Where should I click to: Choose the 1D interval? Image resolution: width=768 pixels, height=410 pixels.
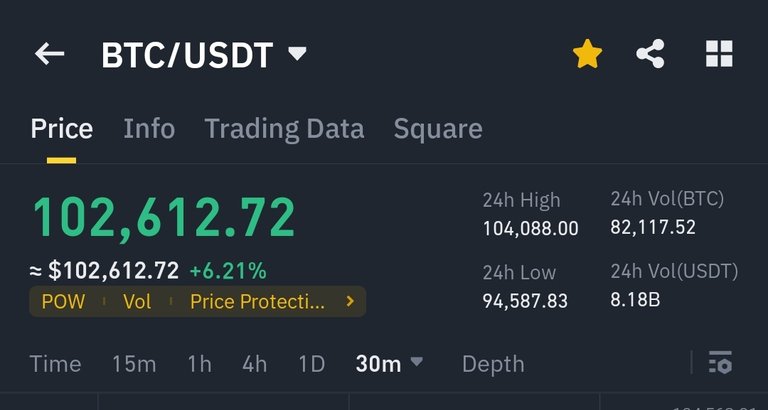(x=312, y=364)
